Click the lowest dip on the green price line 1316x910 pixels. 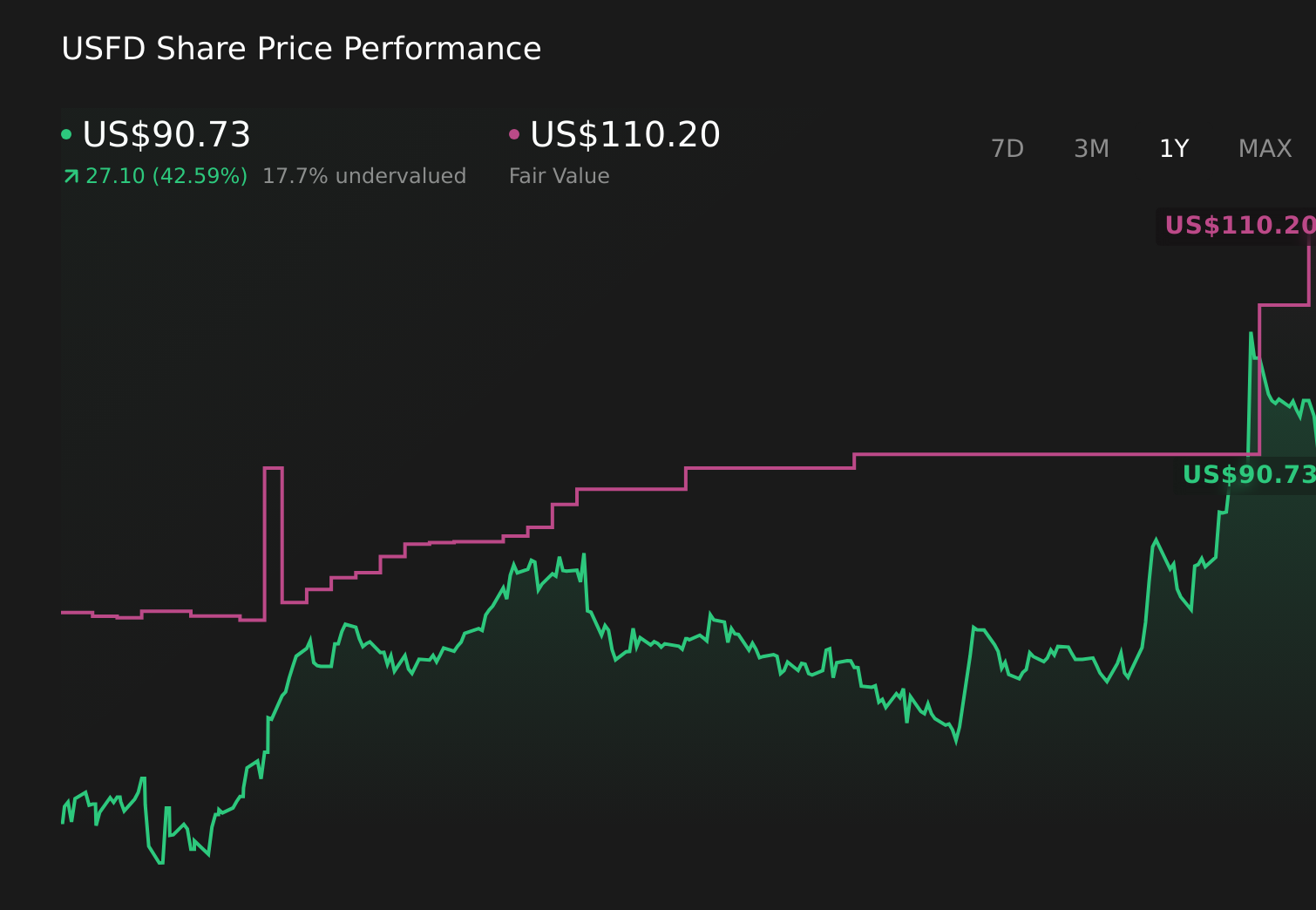pos(159,863)
